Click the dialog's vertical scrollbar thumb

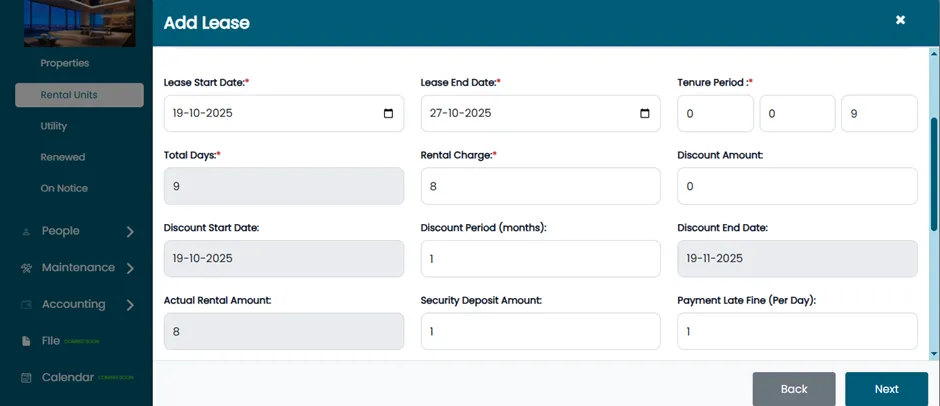[934, 173]
